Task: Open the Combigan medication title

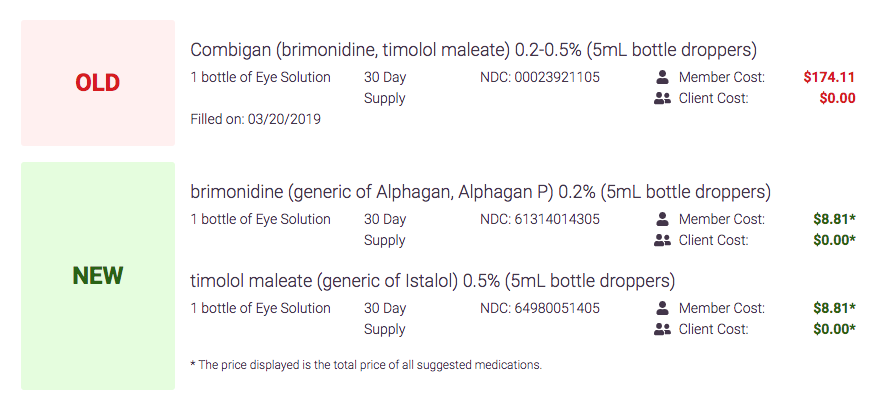Action: [473, 50]
